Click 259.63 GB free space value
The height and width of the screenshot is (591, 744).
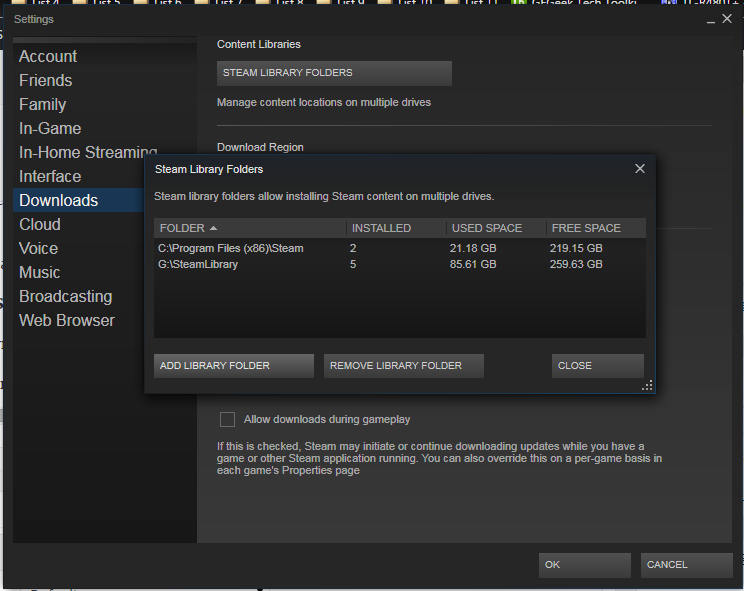tap(576, 264)
